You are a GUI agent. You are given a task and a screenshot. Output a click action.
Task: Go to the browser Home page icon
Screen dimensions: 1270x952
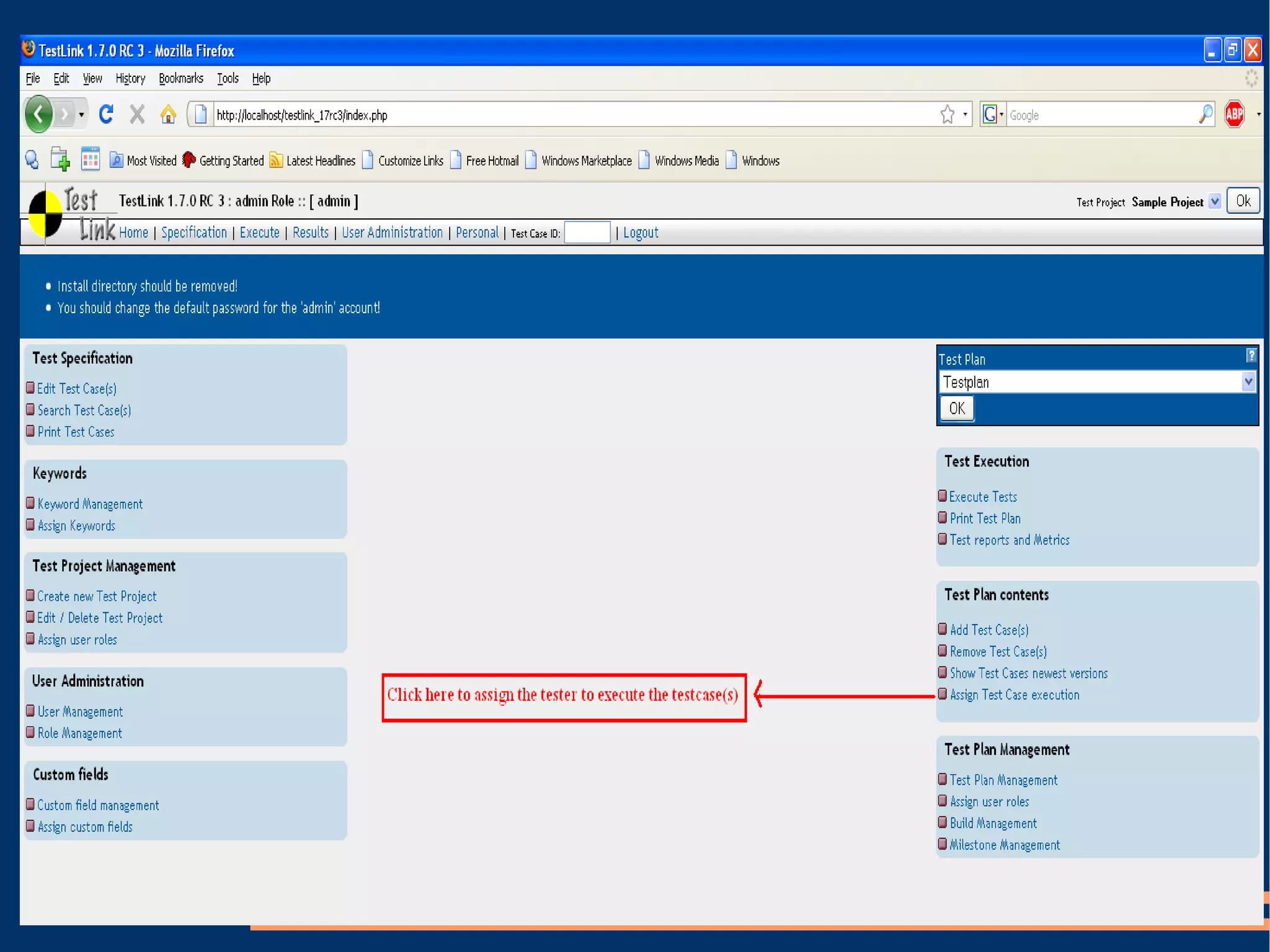pos(168,114)
